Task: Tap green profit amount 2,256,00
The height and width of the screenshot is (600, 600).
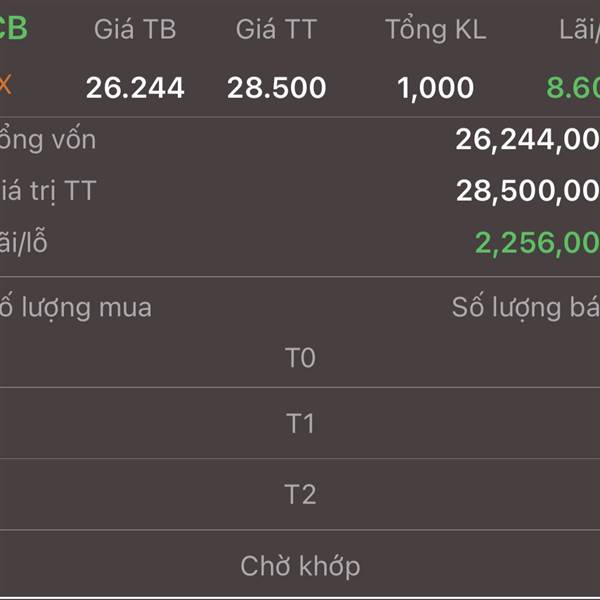Action: (x=537, y=243)
